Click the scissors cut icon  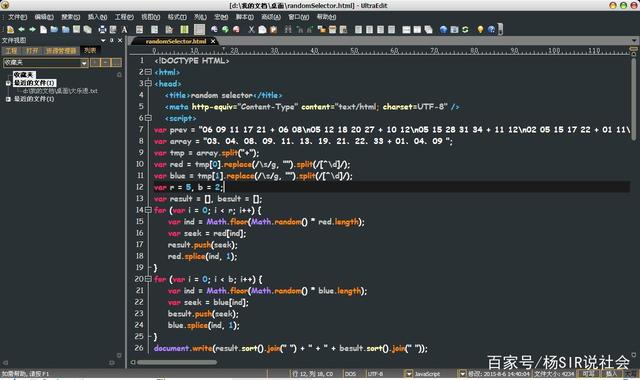coord(251,29)
